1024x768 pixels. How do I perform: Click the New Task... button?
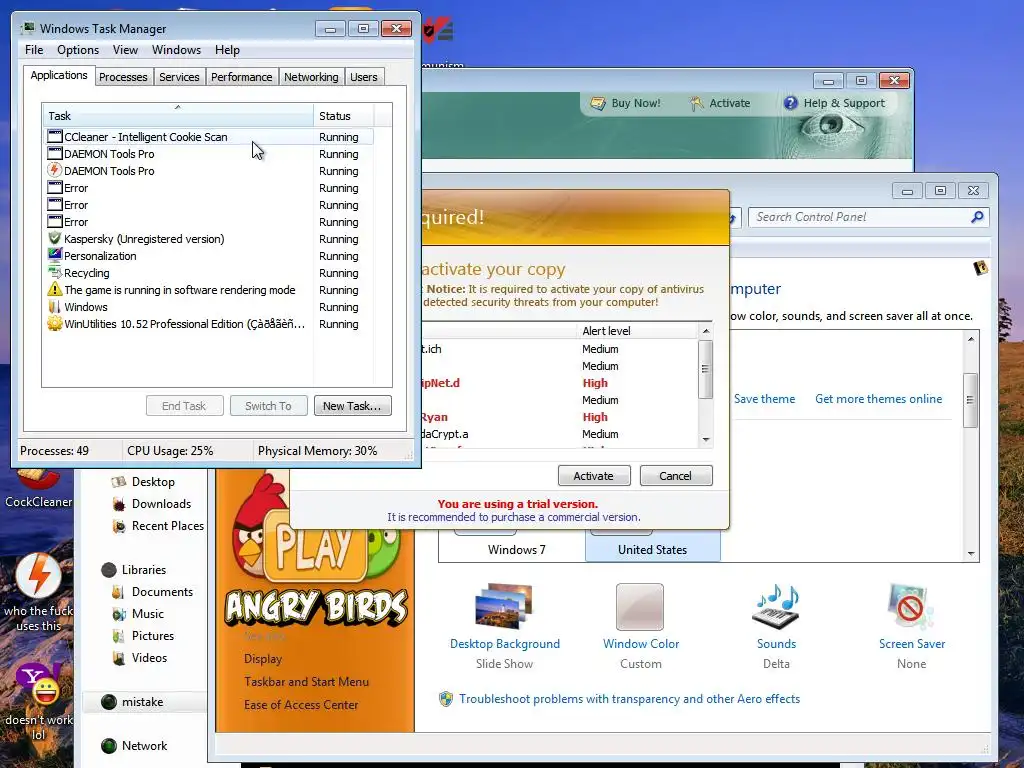click(352, 406)
